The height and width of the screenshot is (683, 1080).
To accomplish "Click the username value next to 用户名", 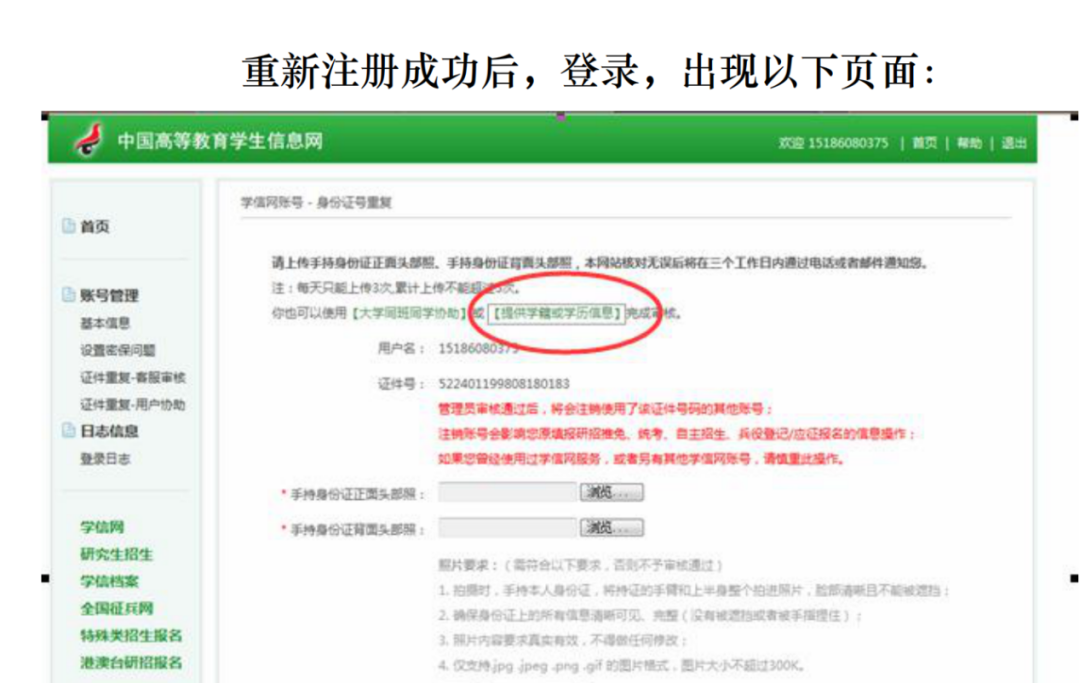I will tap(478, 348).
